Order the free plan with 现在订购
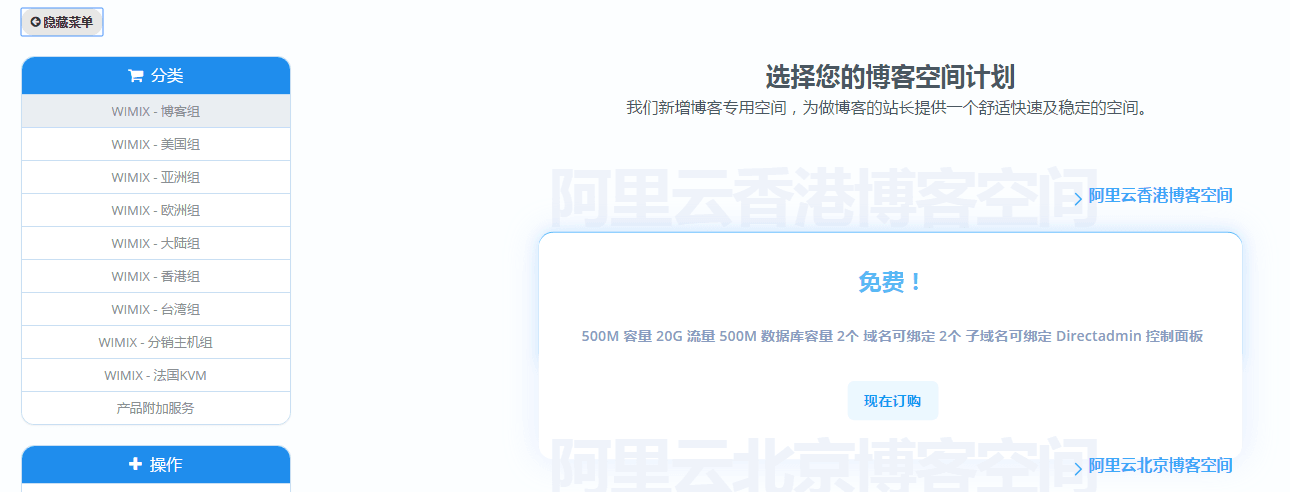1290x492 pixels. tap(892, 401)
